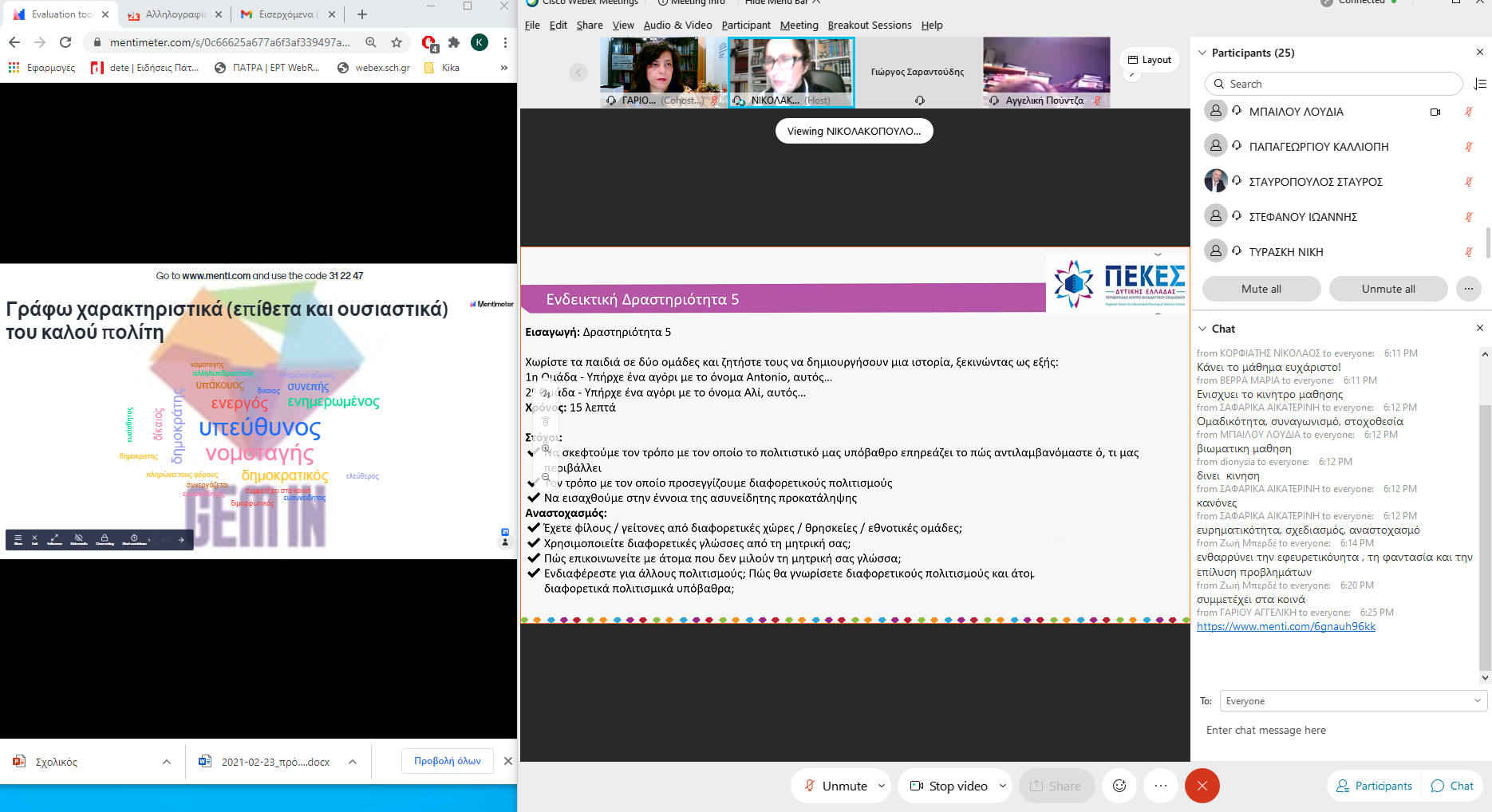Open the Breakout Sessions menu

(x=869, y=25)
